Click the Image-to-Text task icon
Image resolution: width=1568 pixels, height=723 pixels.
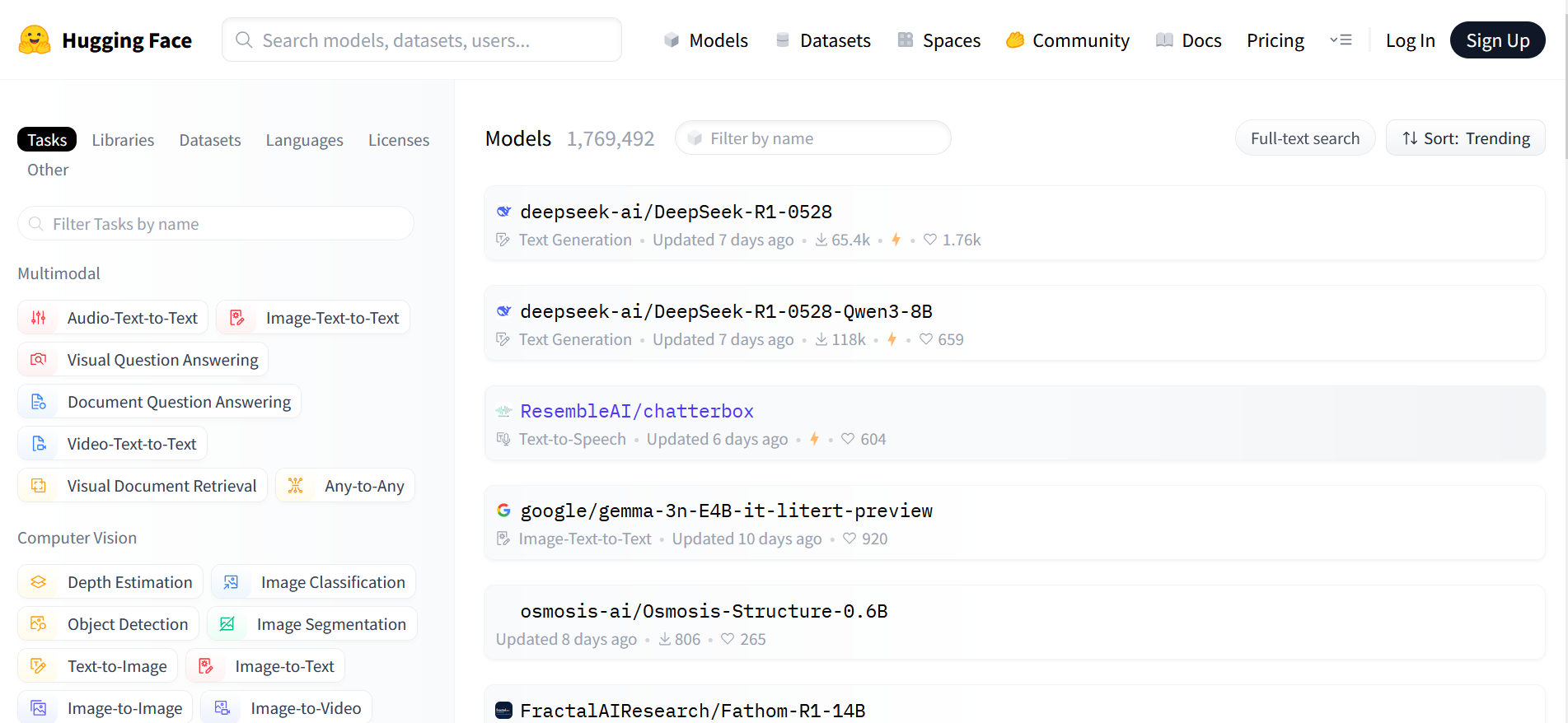[x=206, y=666]
